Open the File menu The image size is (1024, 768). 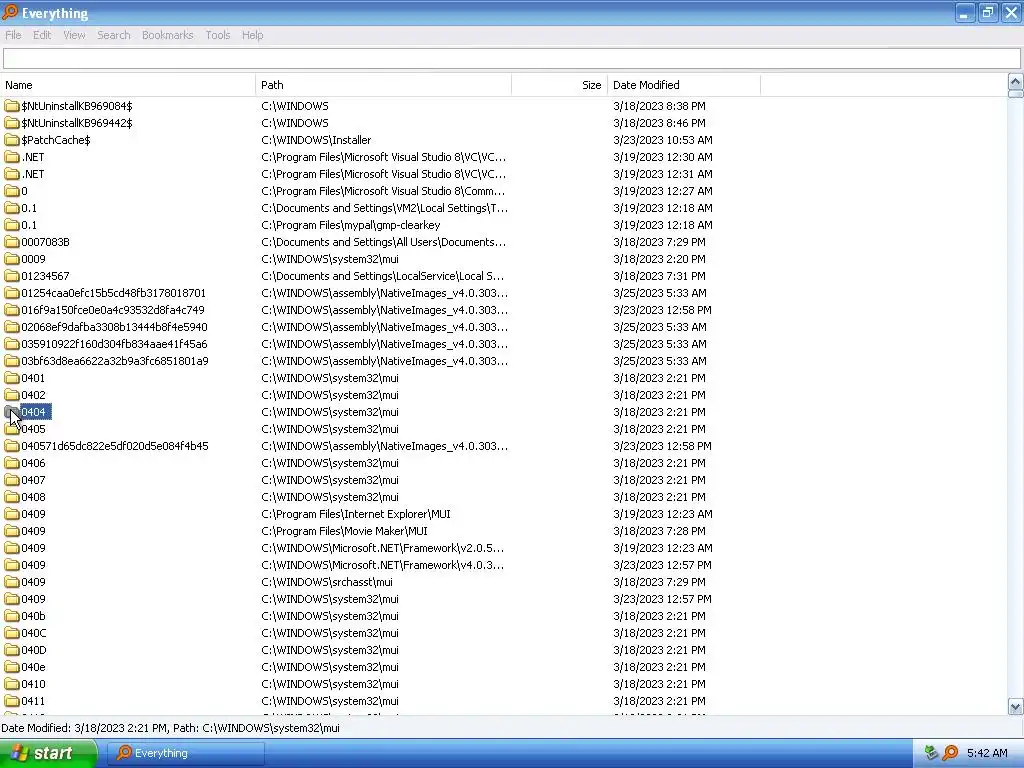pyautogui.click(x=13, y=35)
